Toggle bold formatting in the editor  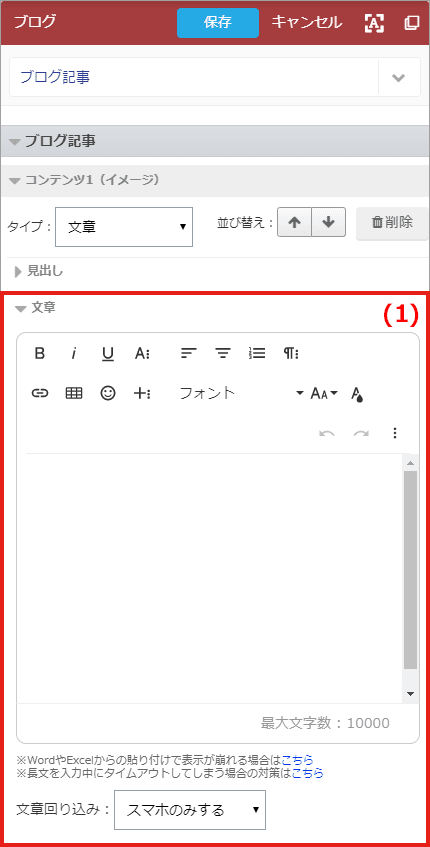coord(39,353)
